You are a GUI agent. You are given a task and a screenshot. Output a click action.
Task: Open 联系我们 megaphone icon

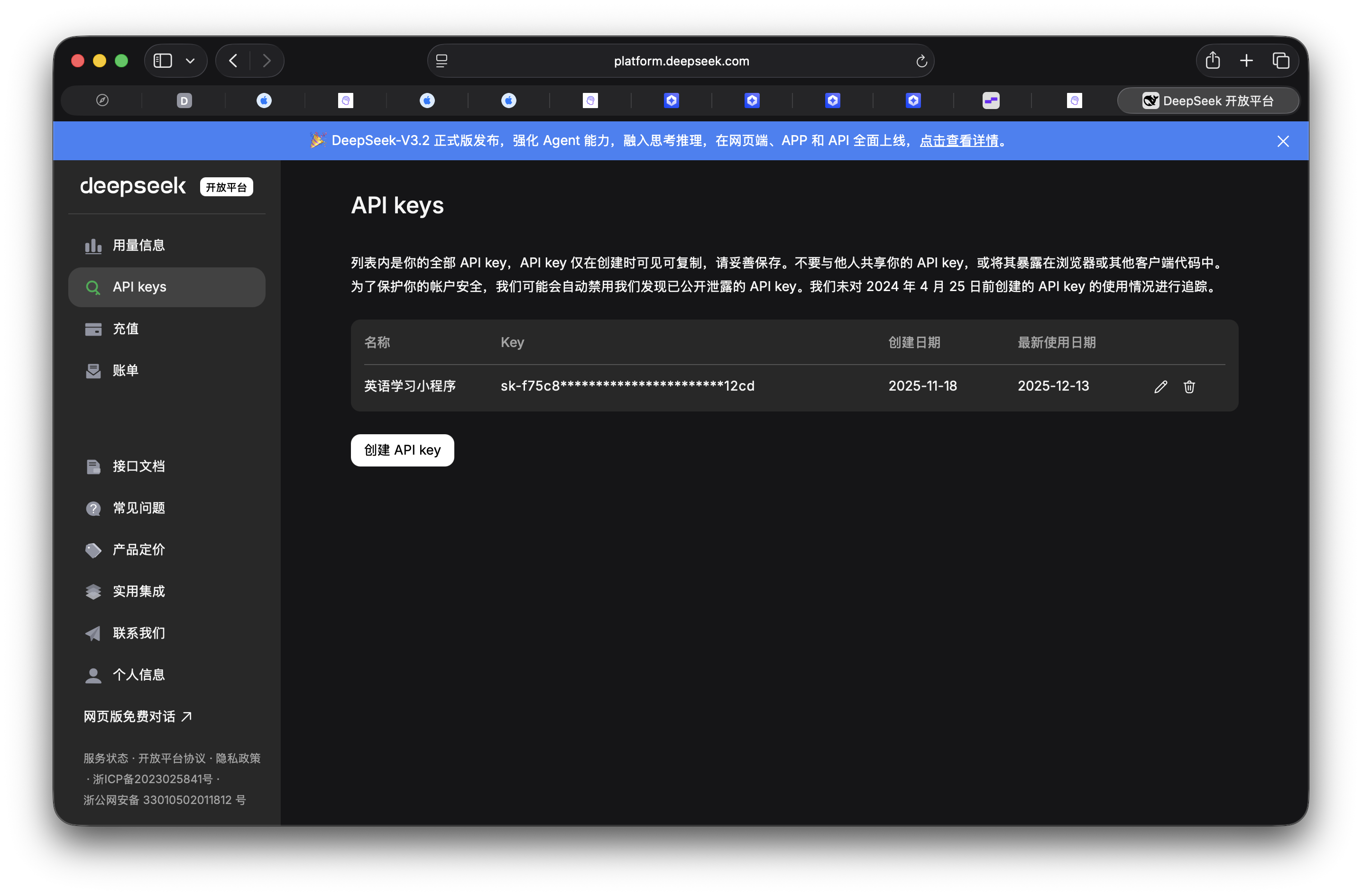click(x=93, y=633)
